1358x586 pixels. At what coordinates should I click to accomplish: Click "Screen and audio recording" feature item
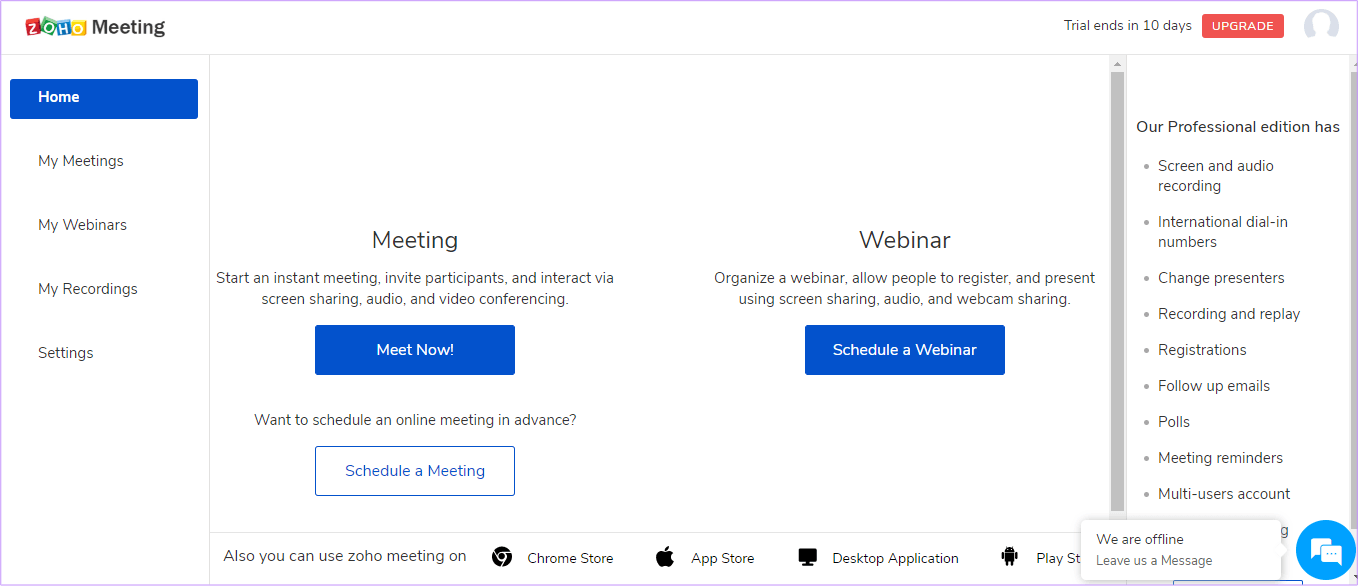coord(1216,176)
